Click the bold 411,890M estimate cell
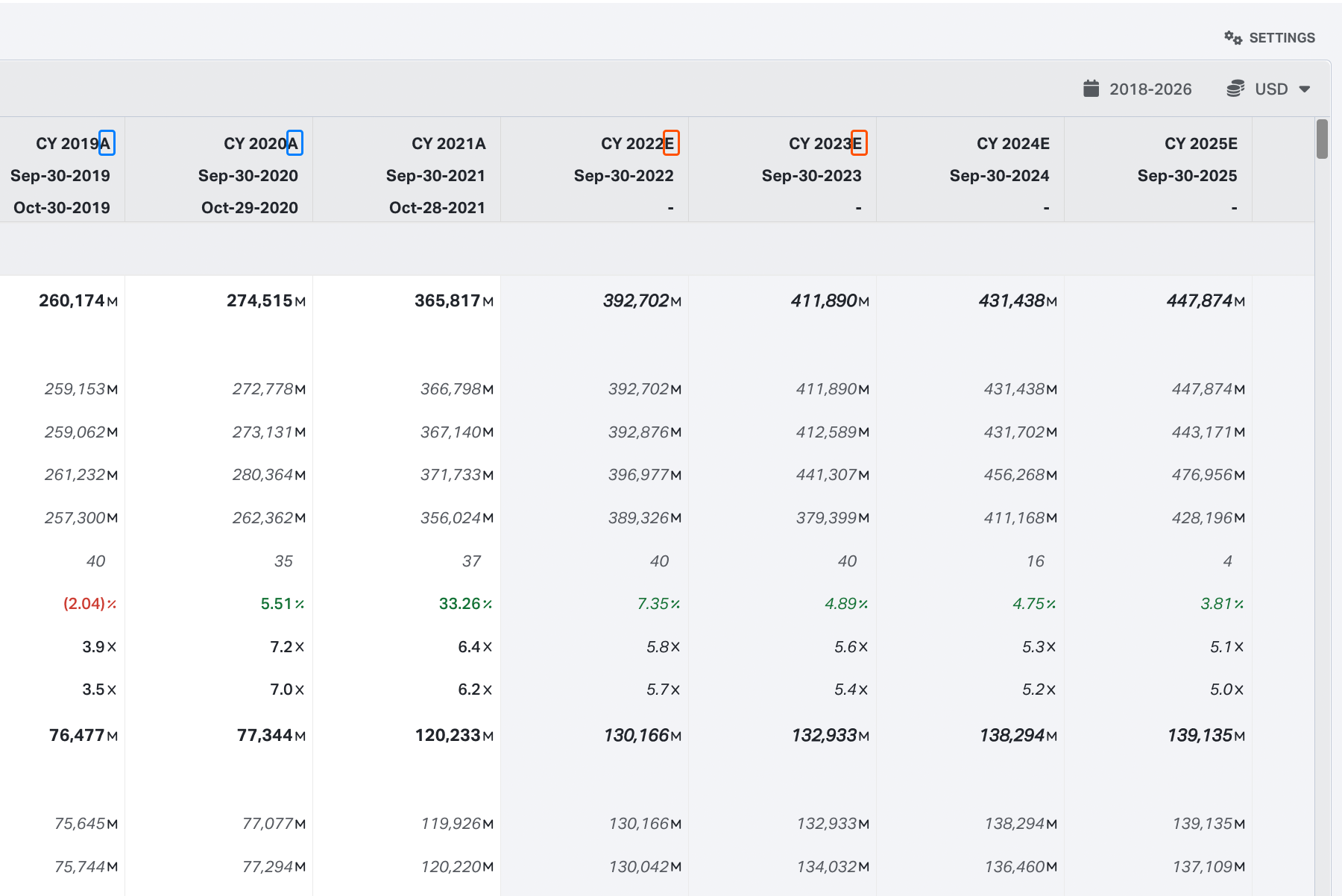This screenshot has width=1342, height=896. [830, 301]
